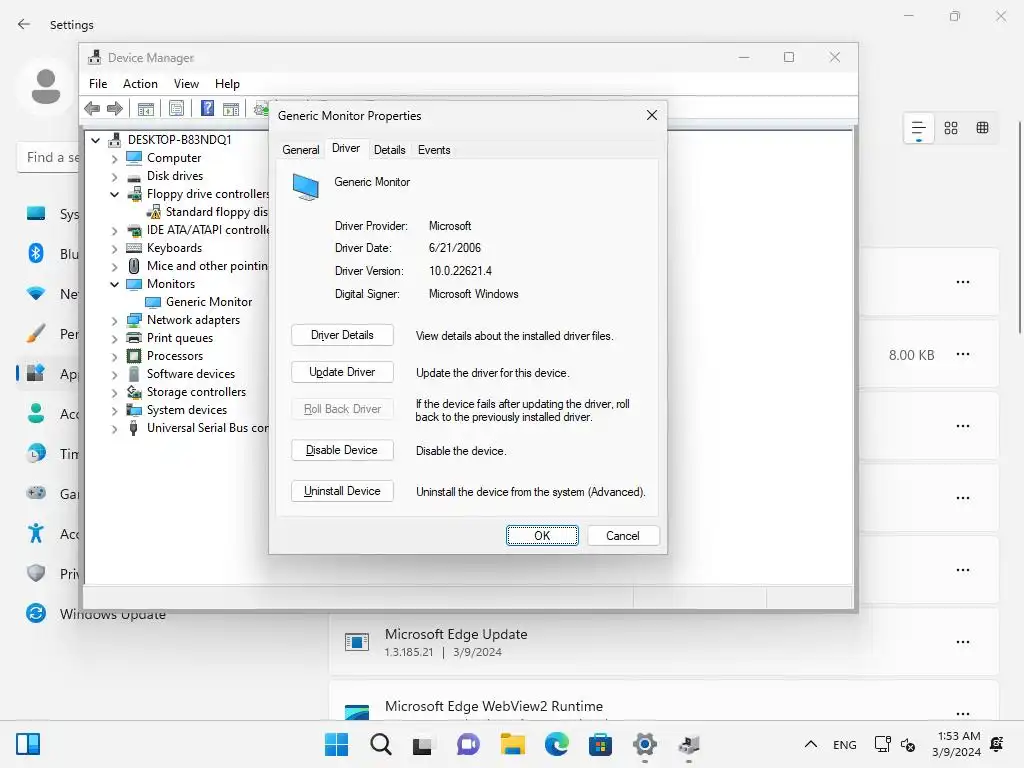Open Personalization brush icon in Settings sidebar
The height and width of the screenshot is (768, 1024).
pyautogui.click(x=36, y=334)
